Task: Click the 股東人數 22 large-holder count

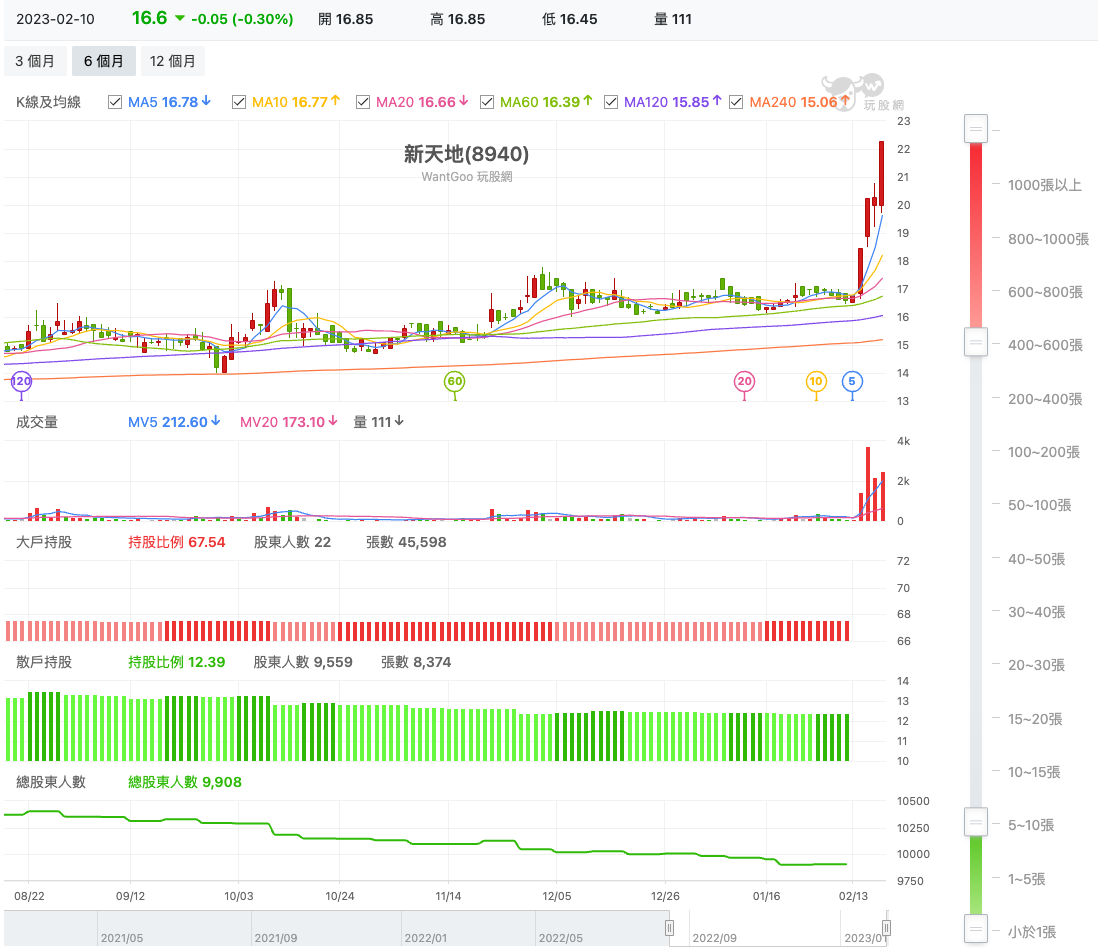Action: point(292,543)
